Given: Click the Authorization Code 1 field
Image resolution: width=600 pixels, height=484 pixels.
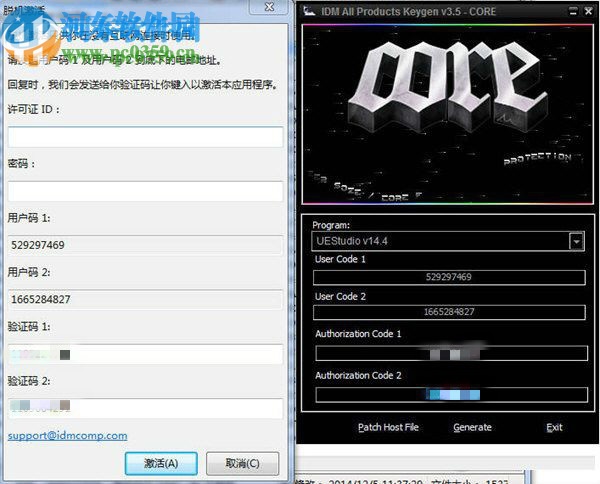Looking at the screenshot, I should [x=452, y=354].
